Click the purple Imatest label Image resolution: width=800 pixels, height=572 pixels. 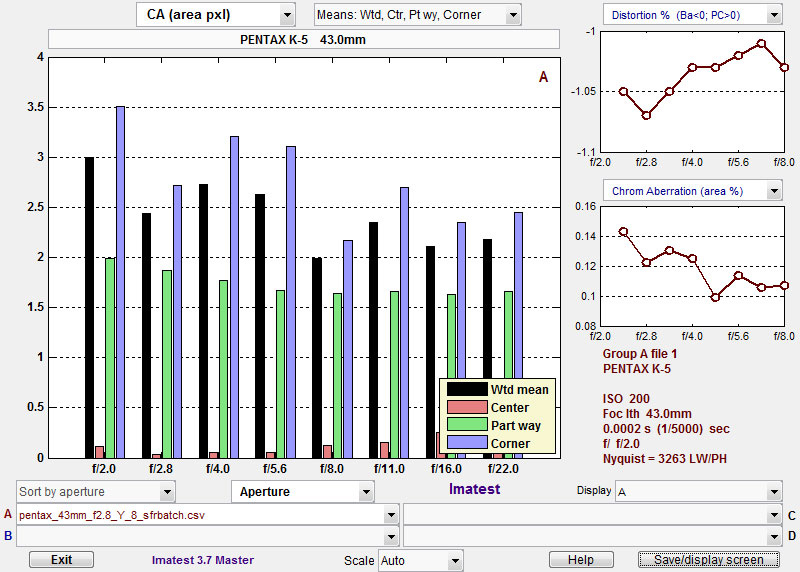(474, 489)
